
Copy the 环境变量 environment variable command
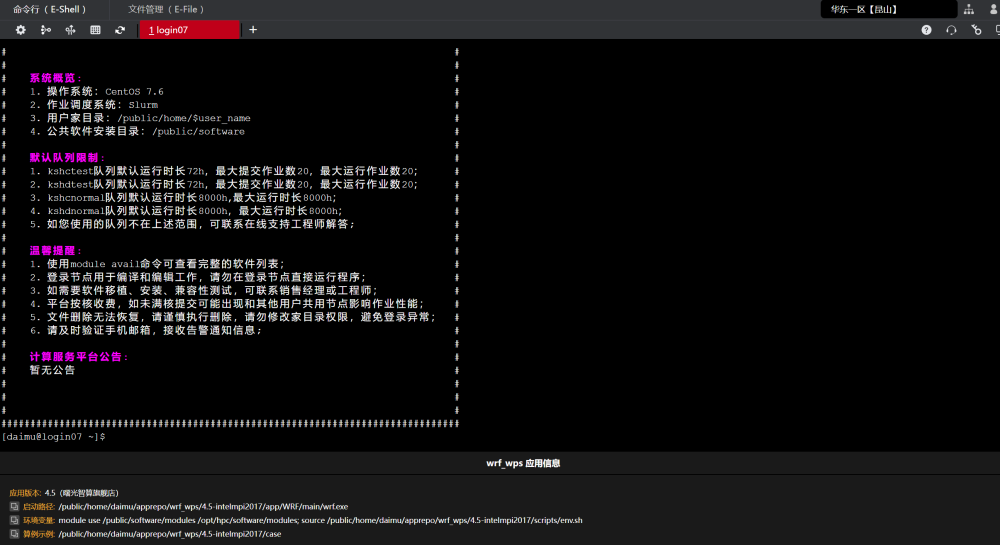click(14, 521)
